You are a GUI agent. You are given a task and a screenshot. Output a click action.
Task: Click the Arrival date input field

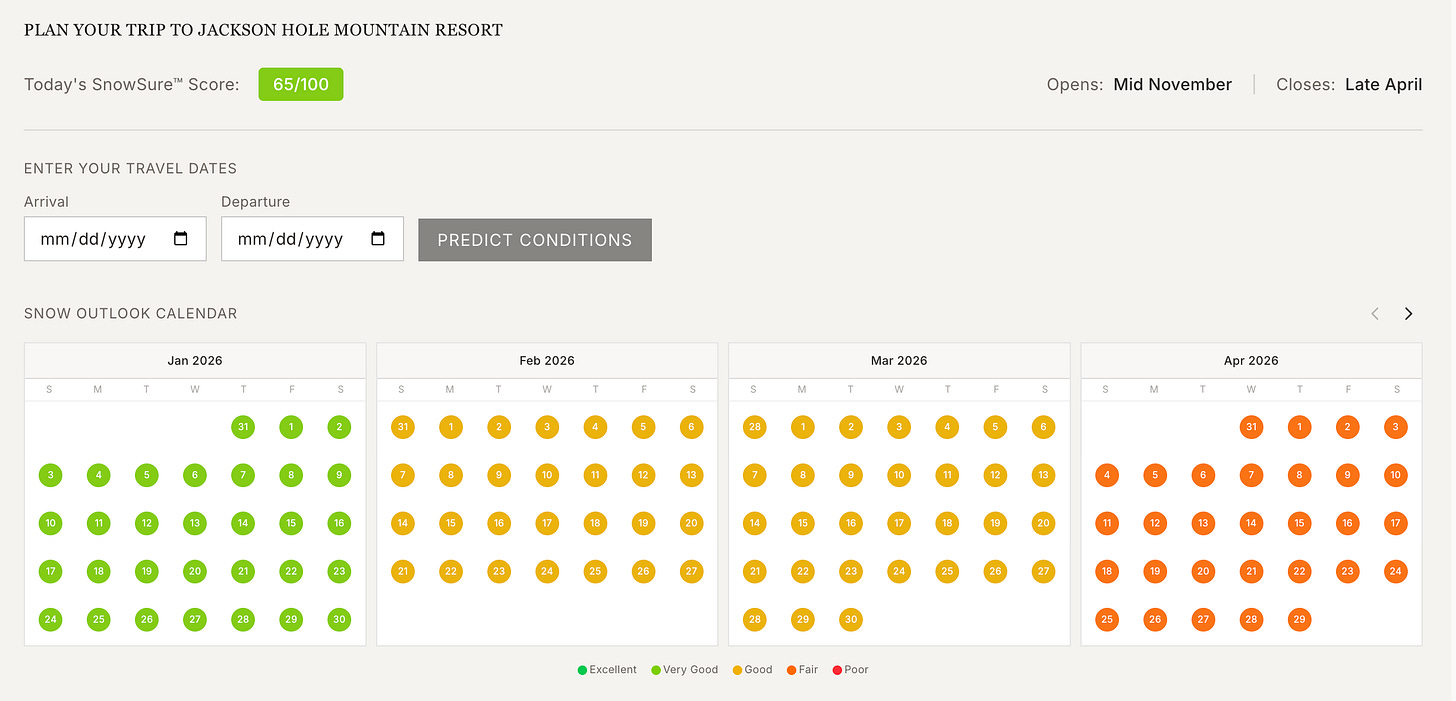[x=115, y=239]
